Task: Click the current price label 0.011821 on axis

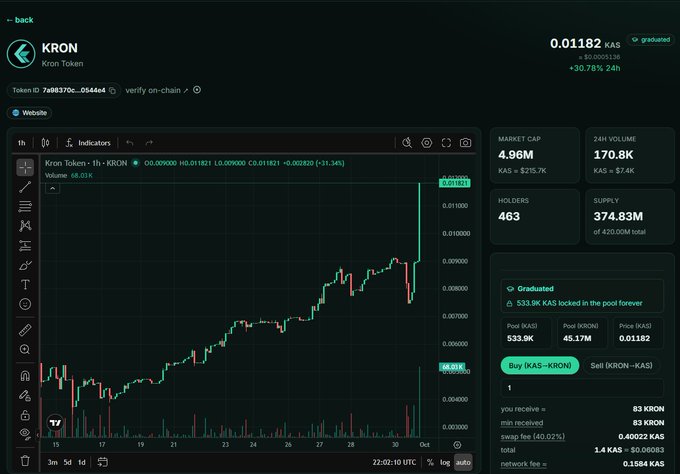Action: 454,183
